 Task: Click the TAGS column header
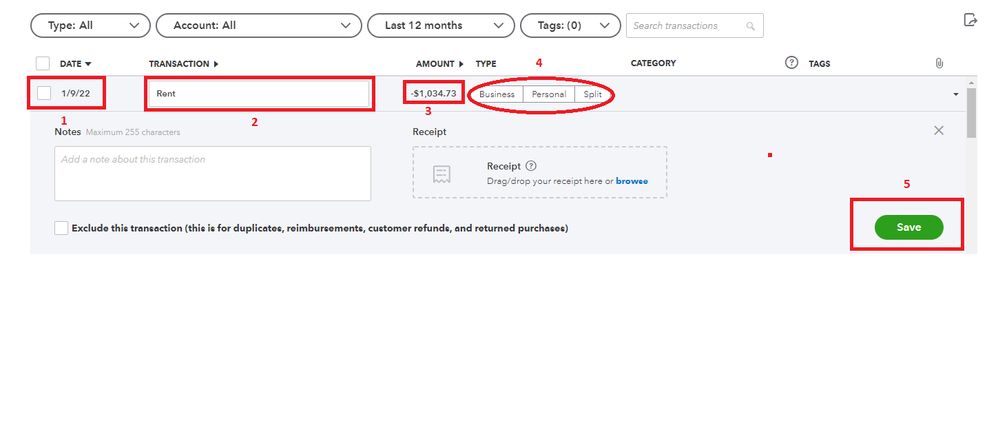click(819, 64)
